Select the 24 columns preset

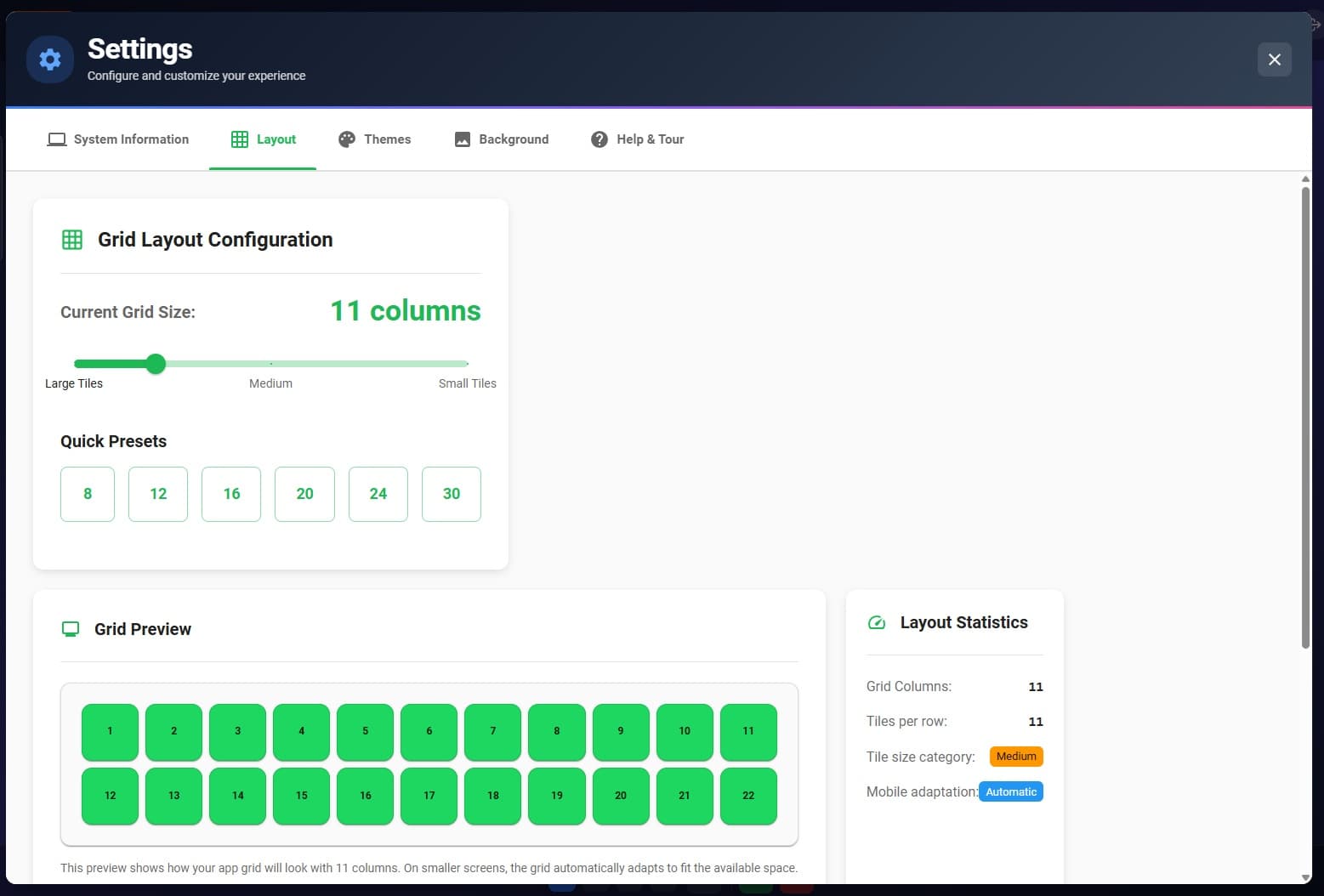(378, 494)
